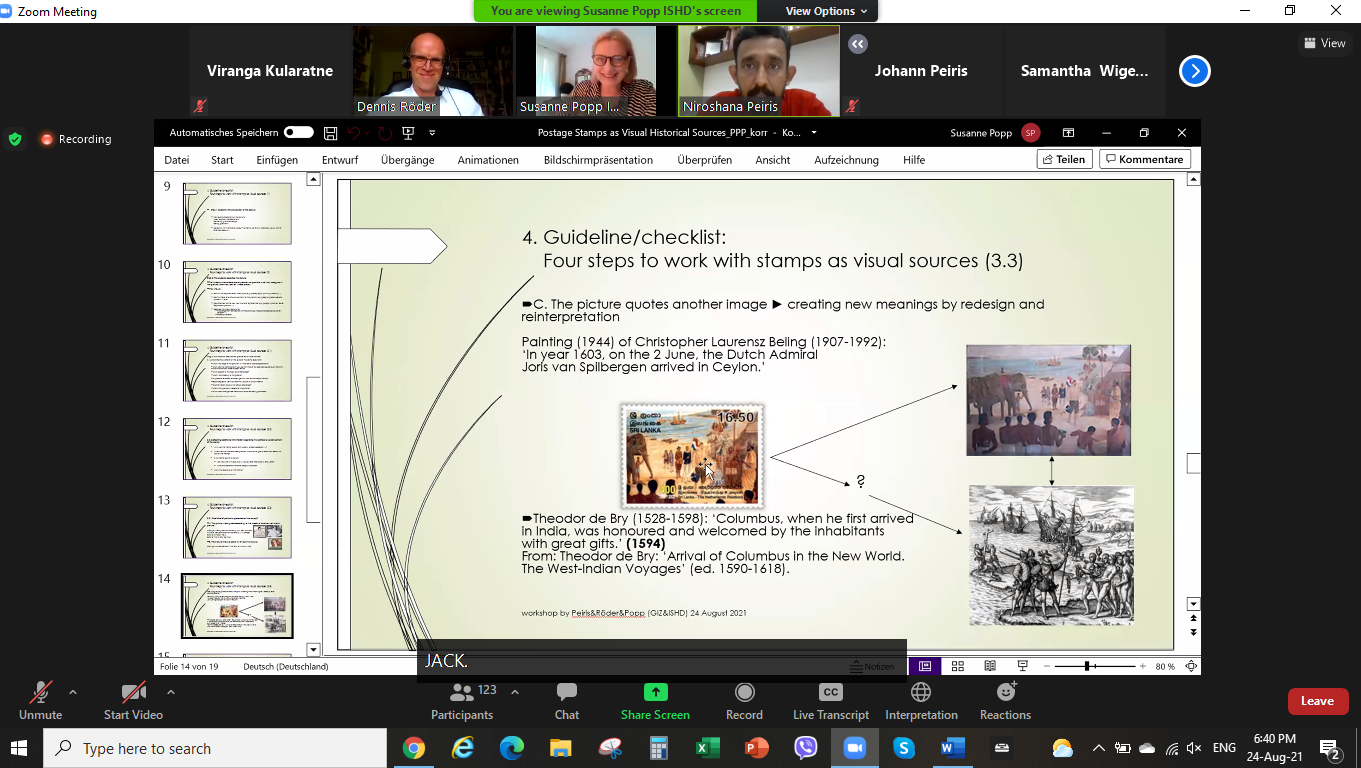Click the Record button in Zoom

tap(744, 700)
